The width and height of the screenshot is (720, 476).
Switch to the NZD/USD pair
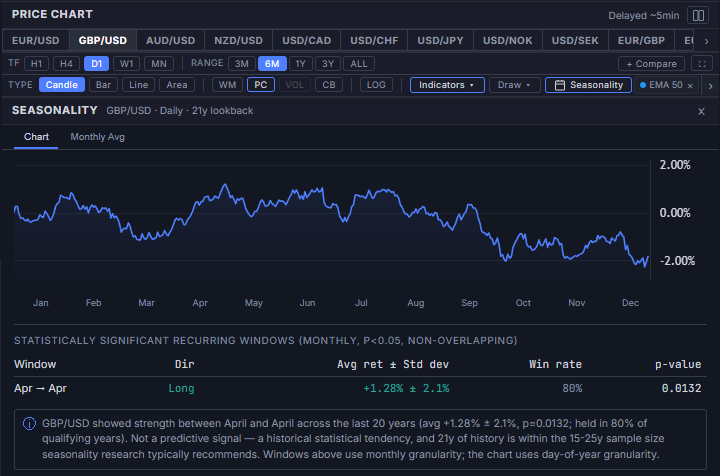pyautogui.click(x=238, y=40)
